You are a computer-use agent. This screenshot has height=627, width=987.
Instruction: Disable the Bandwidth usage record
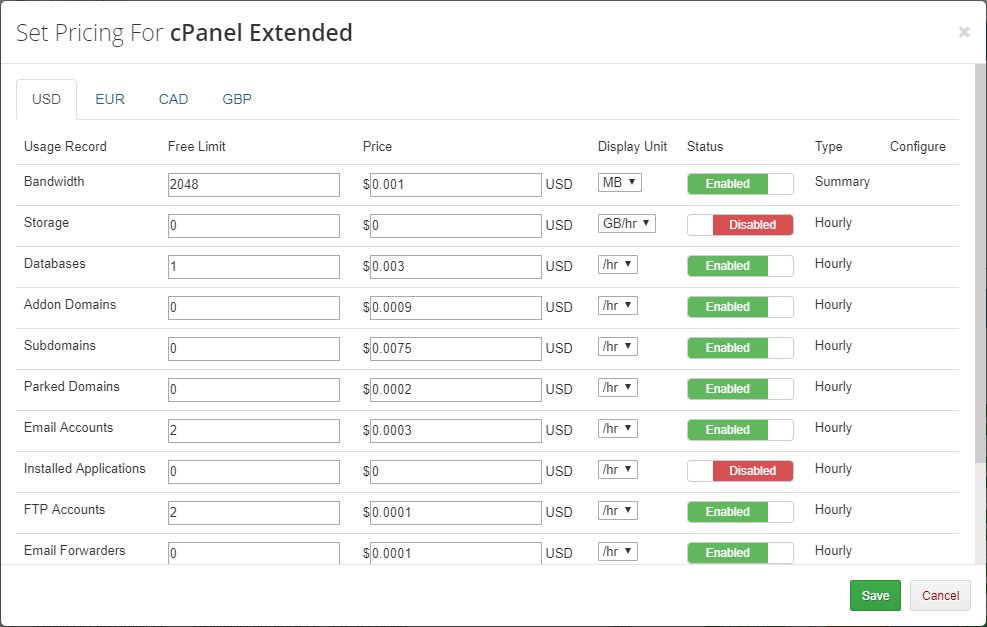pos(740,184)
